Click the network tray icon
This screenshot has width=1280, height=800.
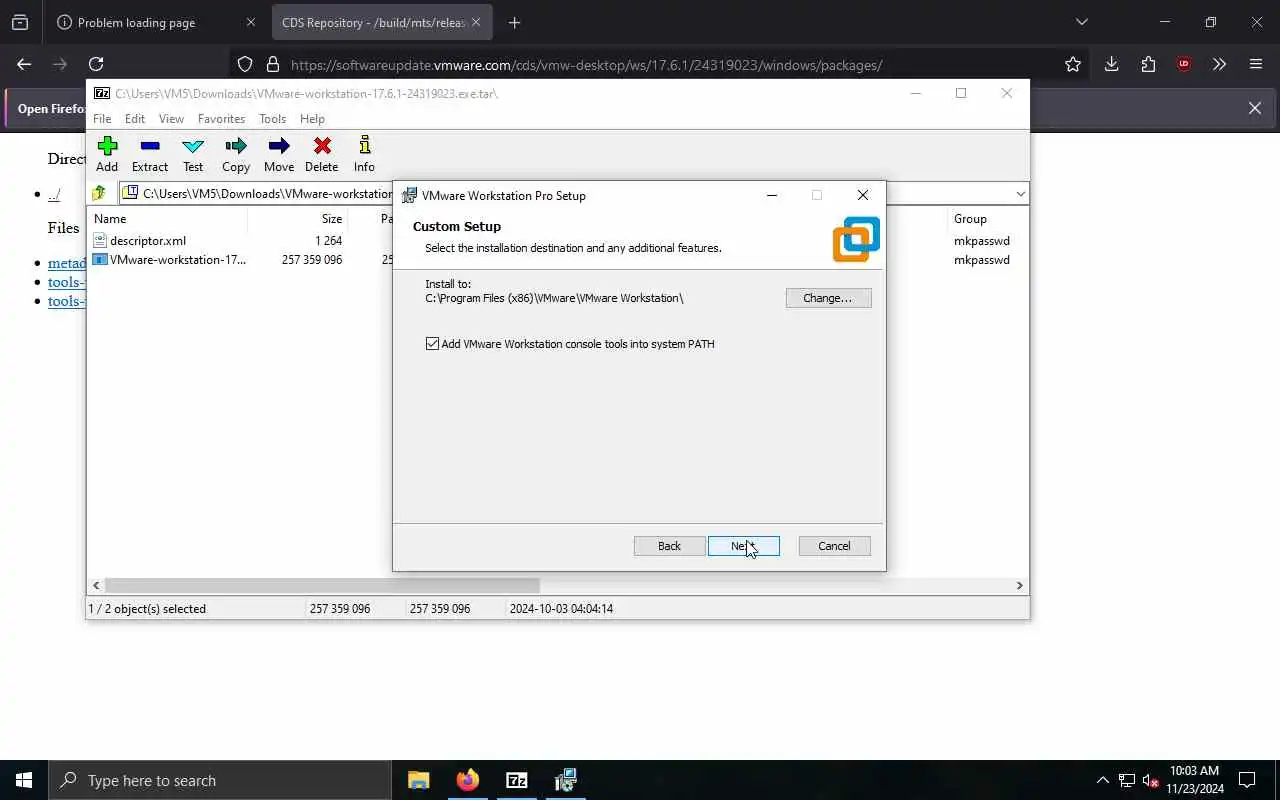1126,780
